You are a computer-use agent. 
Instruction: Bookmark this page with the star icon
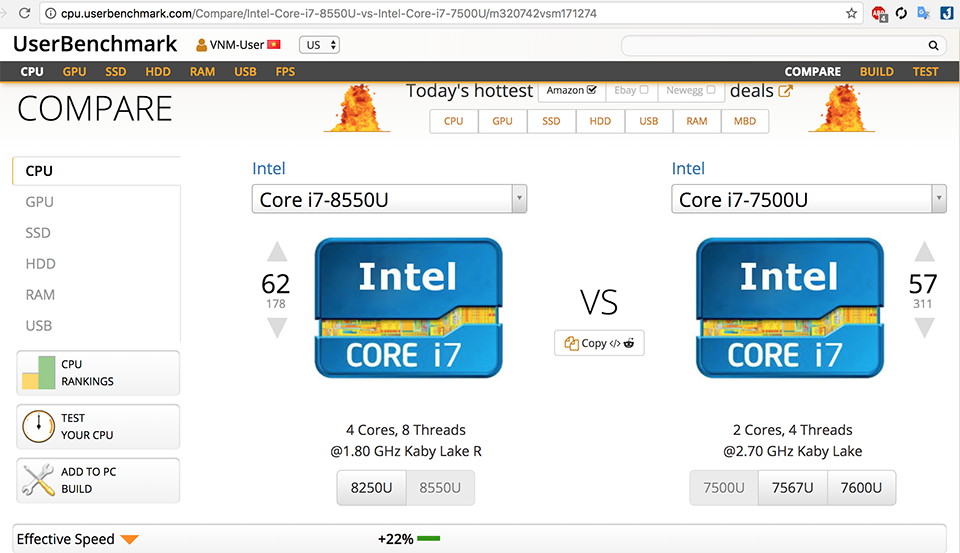(x=851, y=13)
